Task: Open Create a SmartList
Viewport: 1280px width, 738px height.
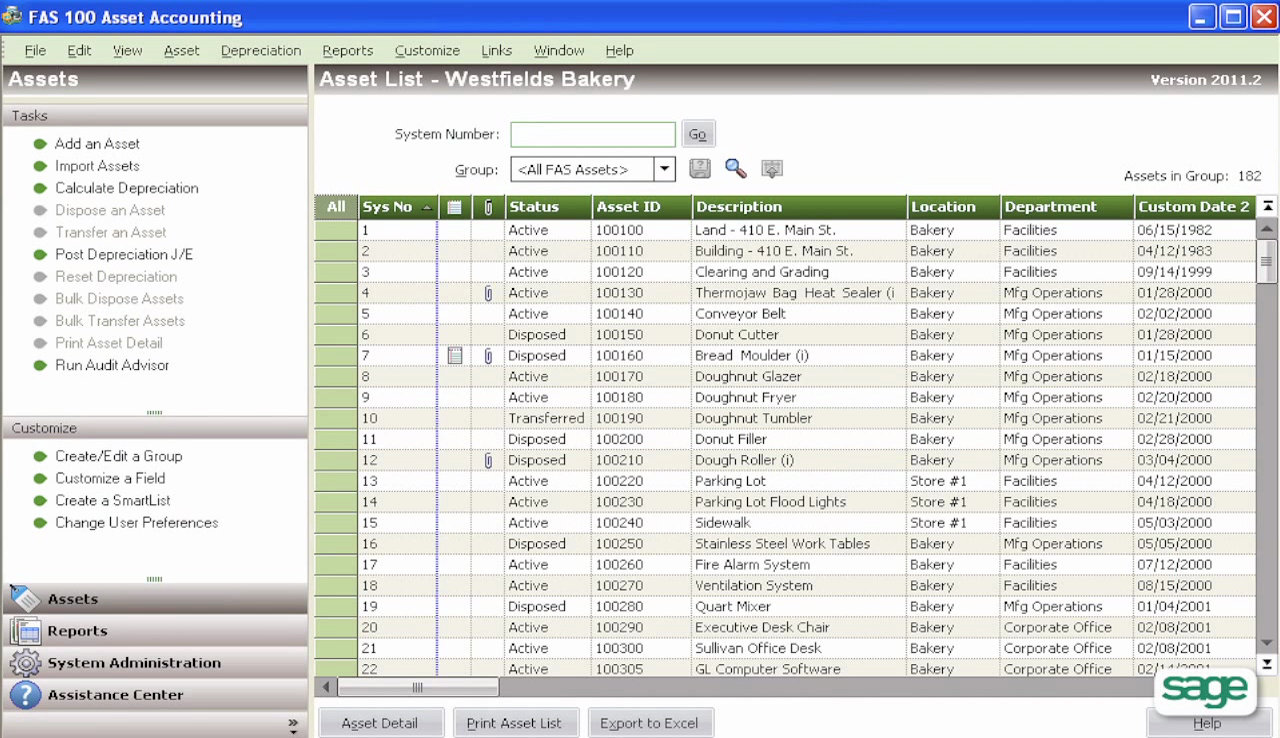Action: tap(113, 500)
